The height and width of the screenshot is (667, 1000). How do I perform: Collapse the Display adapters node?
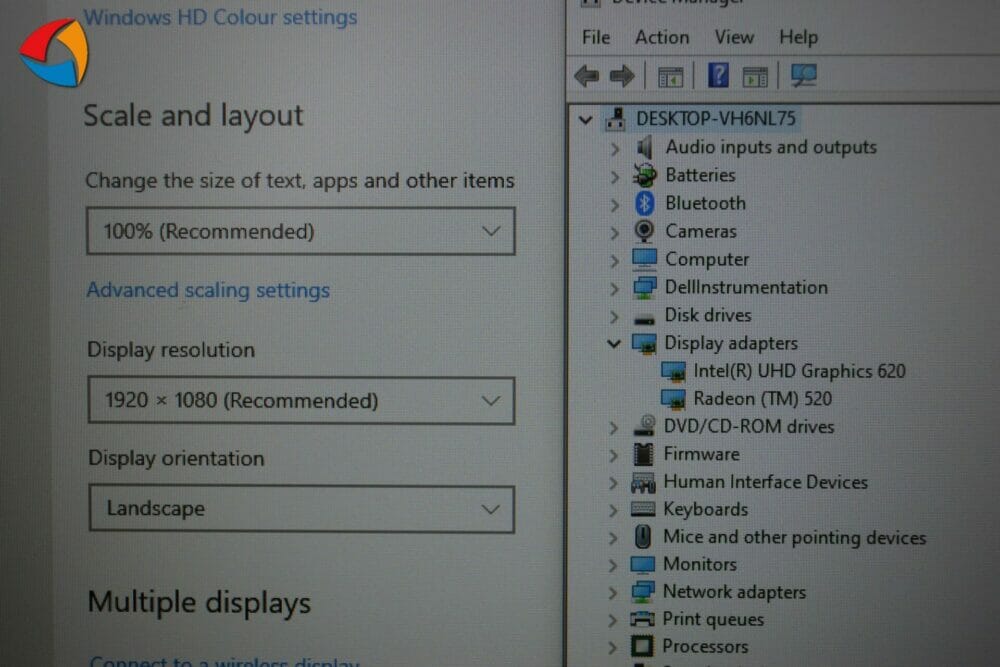(614, 344)
